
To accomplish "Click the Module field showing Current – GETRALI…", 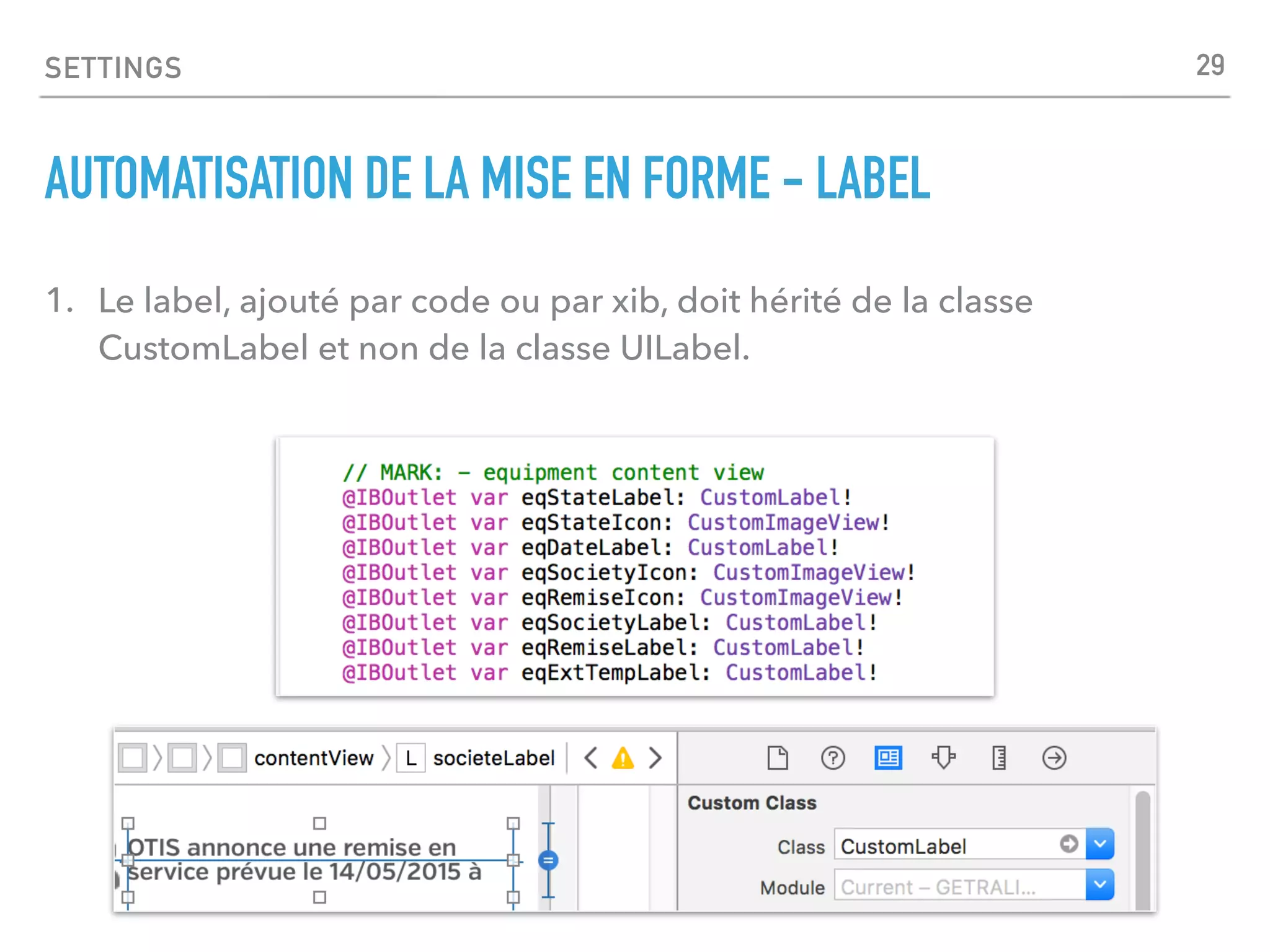I will click(960, 884).
